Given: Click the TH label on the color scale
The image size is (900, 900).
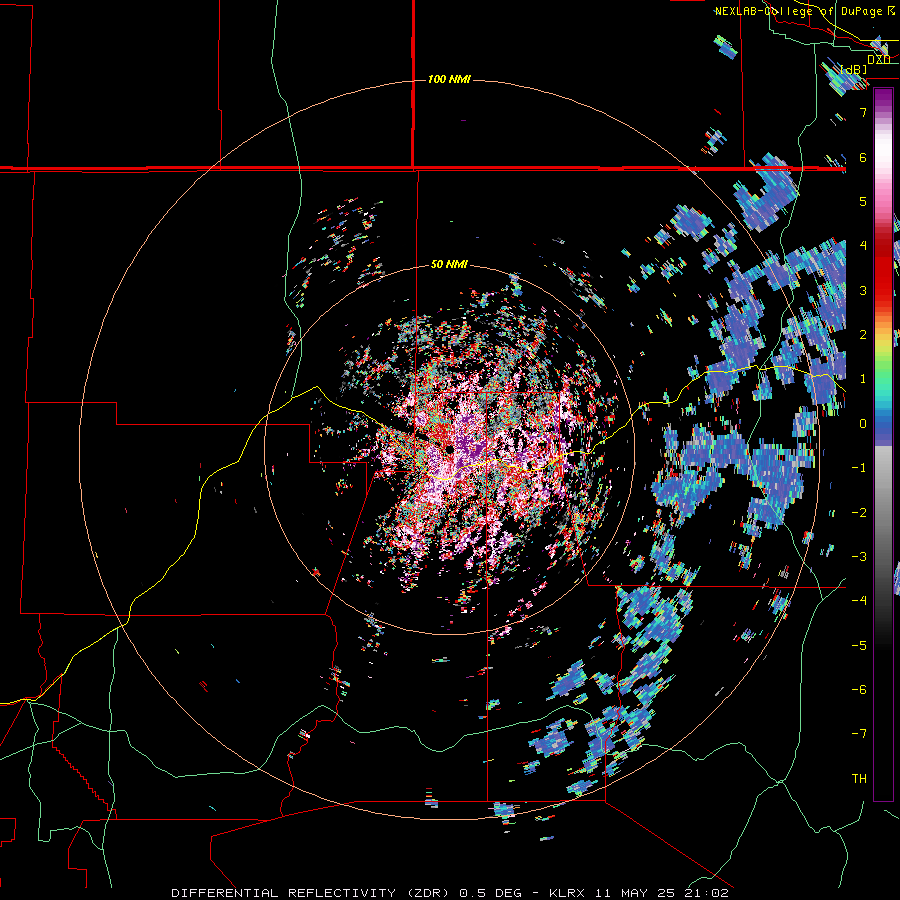Looking at the screenshot, I should 859,779.
